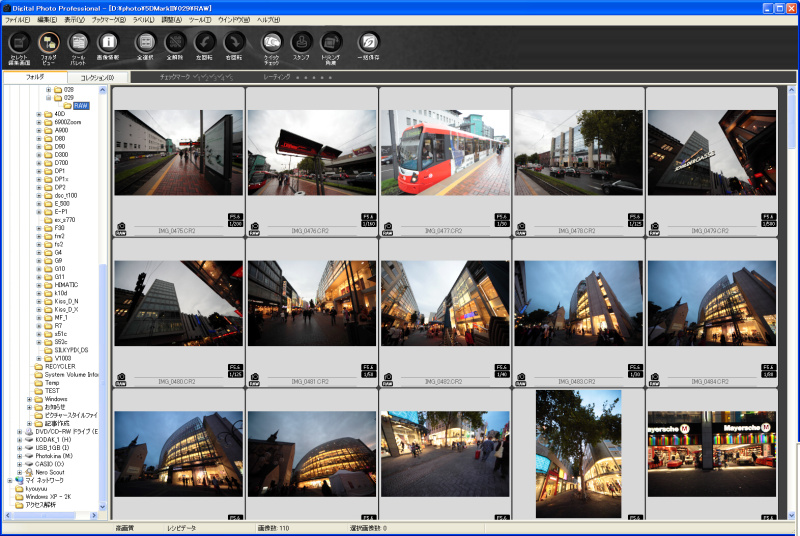Set third rating dot in レーティング bar
Image resolution: width=800 pixels, height=536 pixels.
(314, 78)
